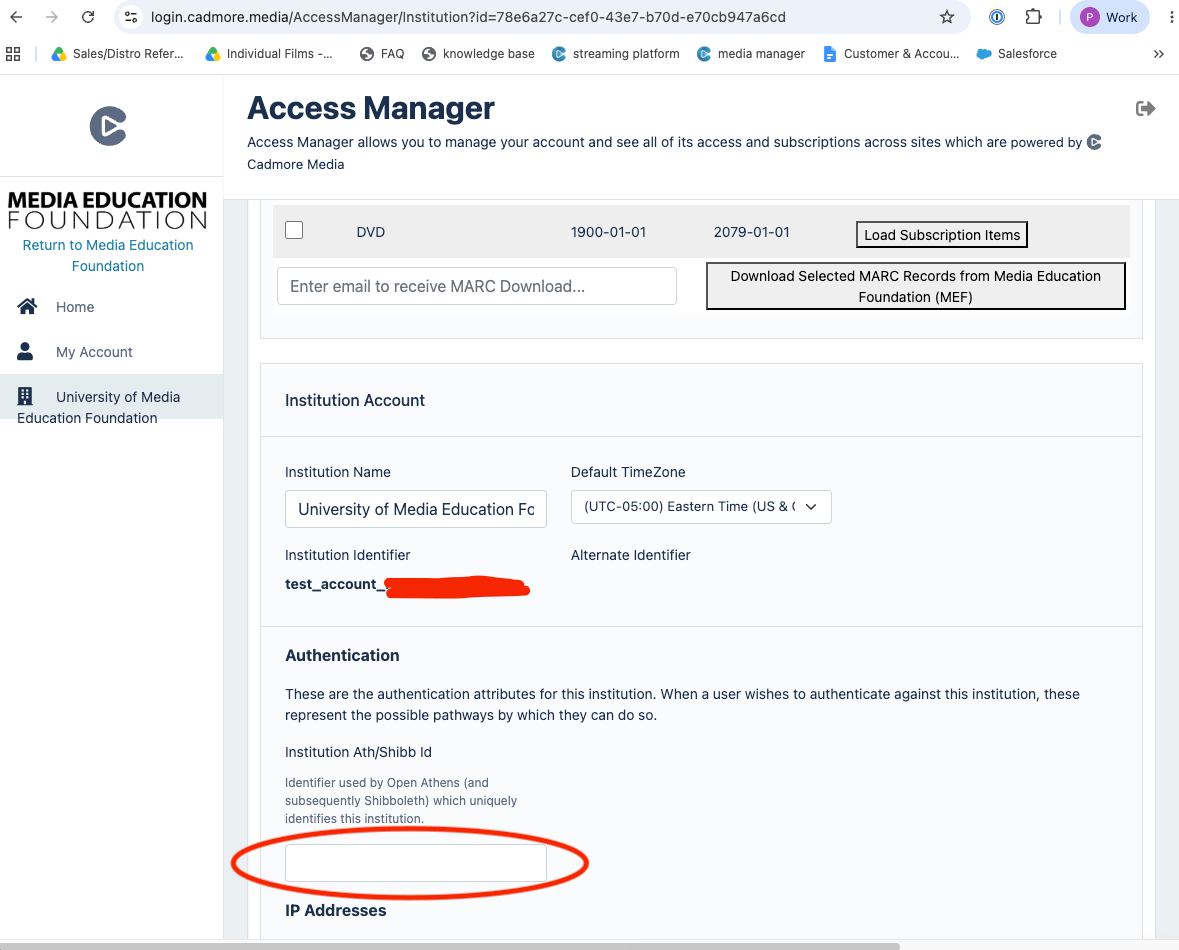Screen dimensions: 1179x950
Task: Click the Access Manager page title
Action: [x=371, y=108]
